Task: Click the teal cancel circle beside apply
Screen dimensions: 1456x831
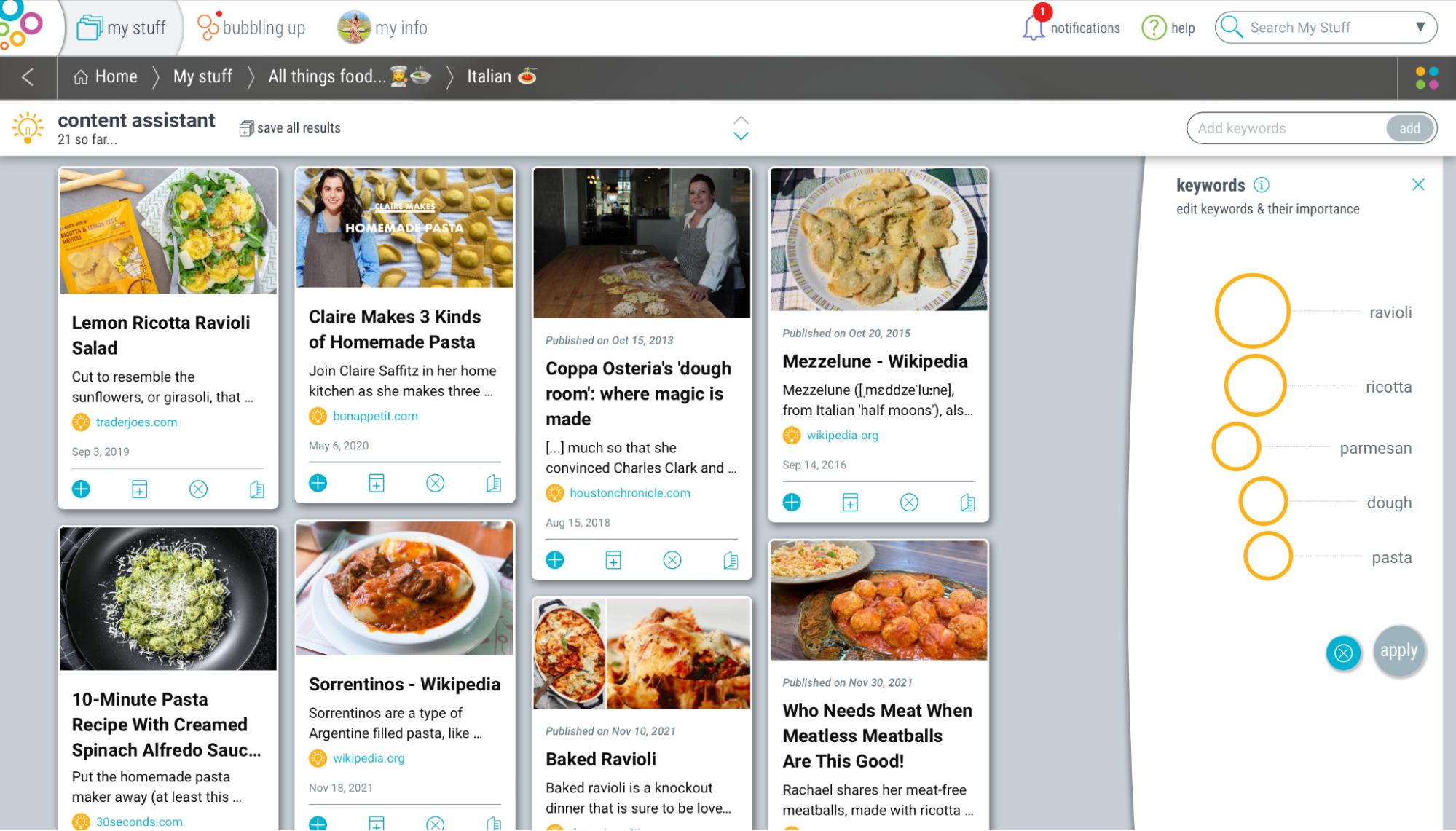Action: coord(1344,653)
